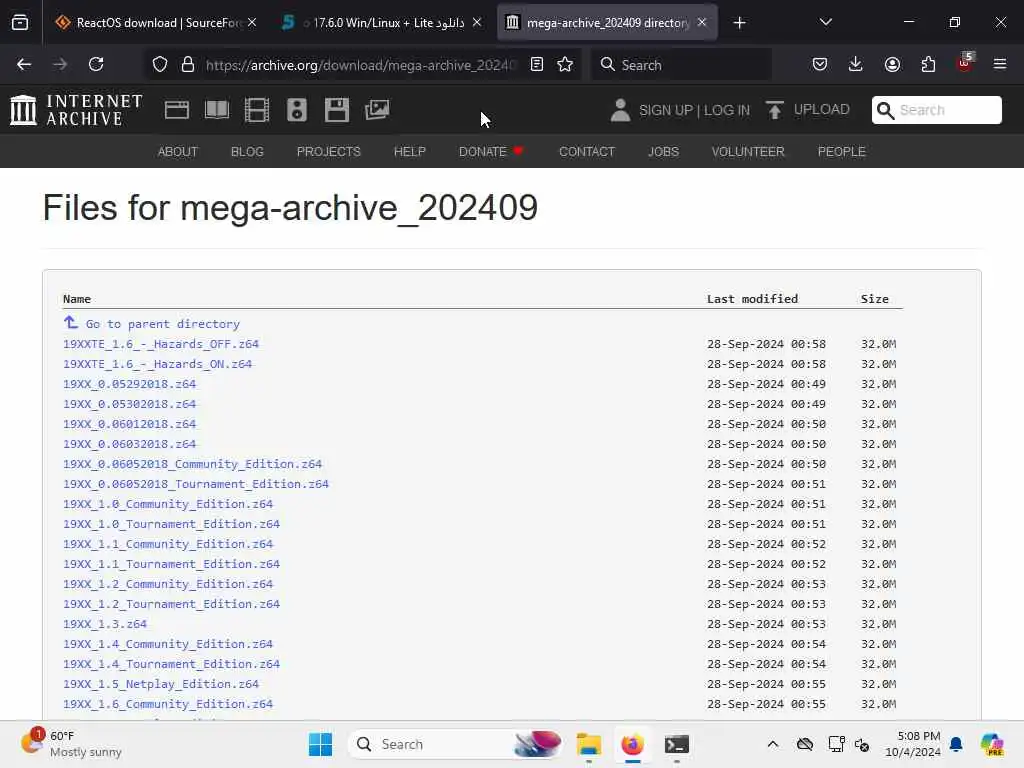Close the mega-archive_202409 tab
Screen dimensions: 1024x768
click(702, 23)
